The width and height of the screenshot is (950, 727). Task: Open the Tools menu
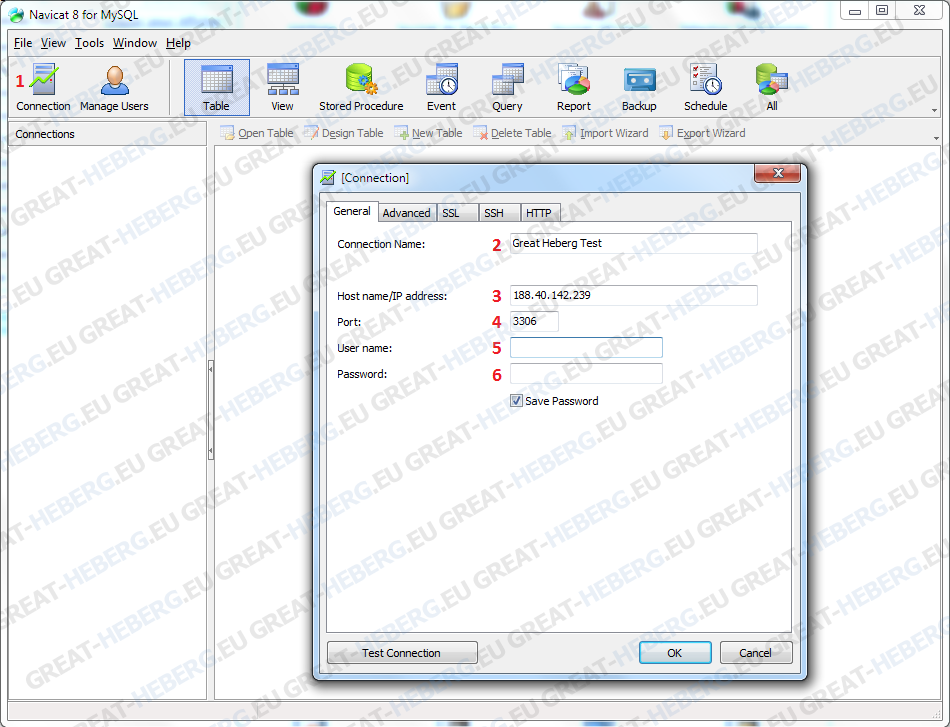[x=89, y=43]
